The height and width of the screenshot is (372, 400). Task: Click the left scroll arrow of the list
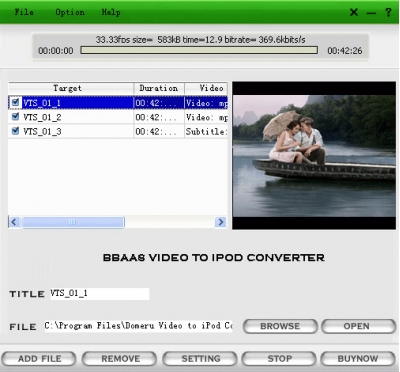pyautogui.click(x=14, y=222)
